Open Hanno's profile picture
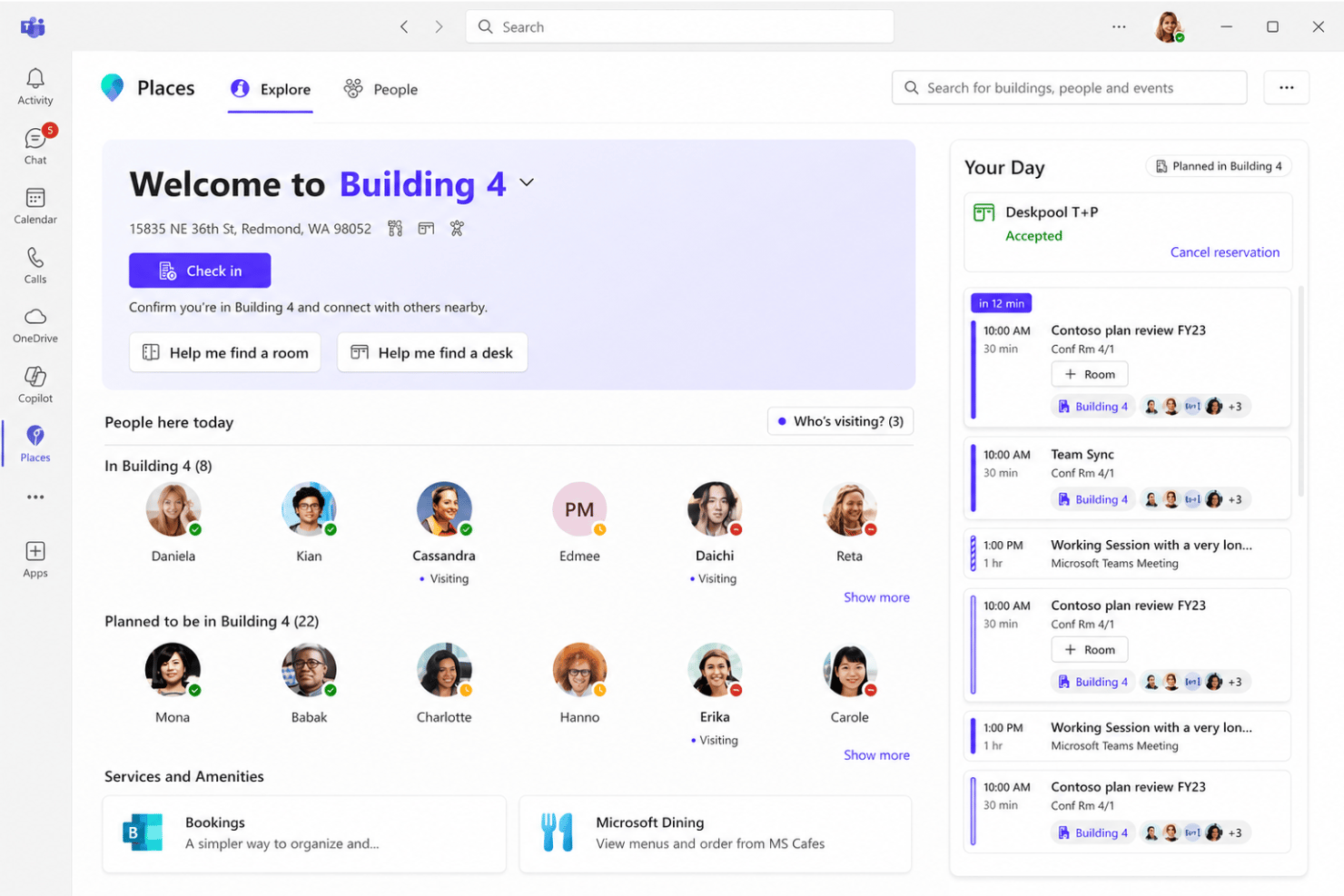Image resolution: width=1344 pixels, height=896 pixels. click(579, 670)
